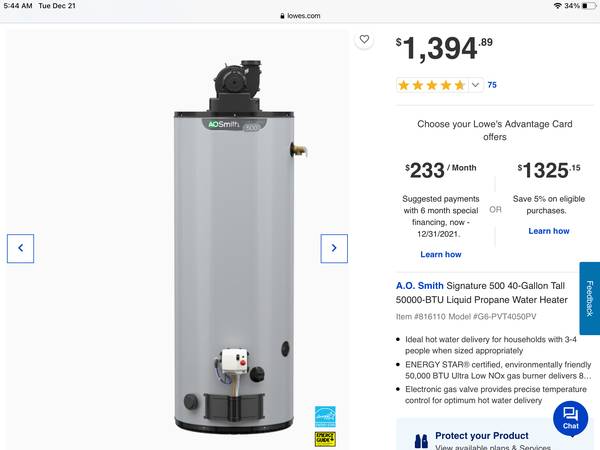Click the ENERGY STAR badge icon
Image resolution: width=600 pixels, height=450 pixels.
(325, 417)
